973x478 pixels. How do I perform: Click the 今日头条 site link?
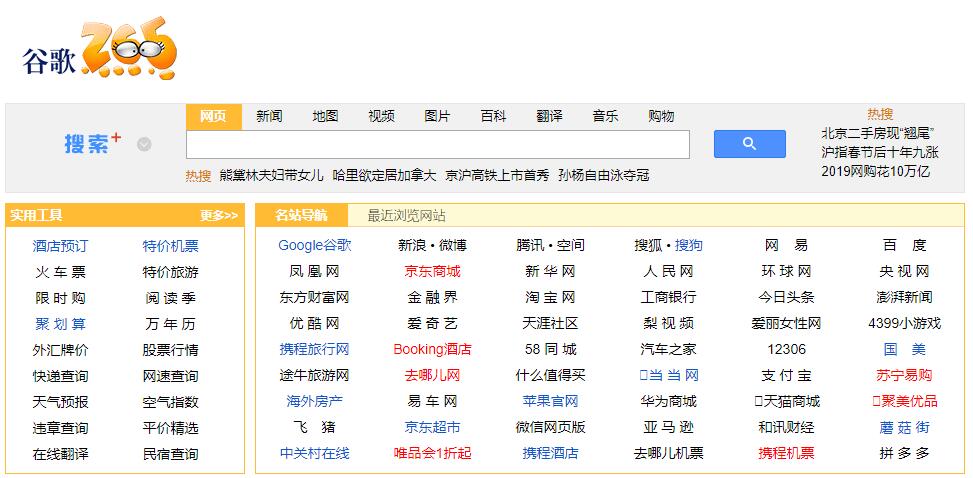[786, 297]
